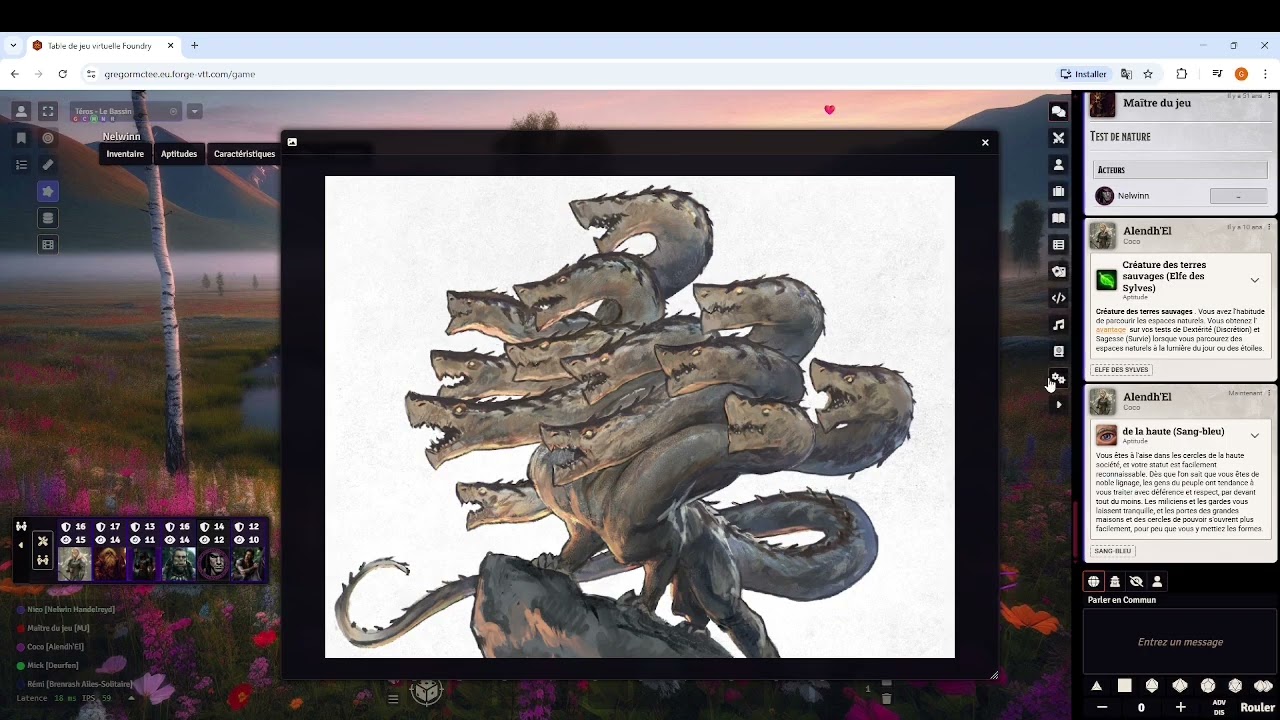Collapse the party bar left arrow
The height and width of the screenshot is (720, 1280).
tap(21, 545)
